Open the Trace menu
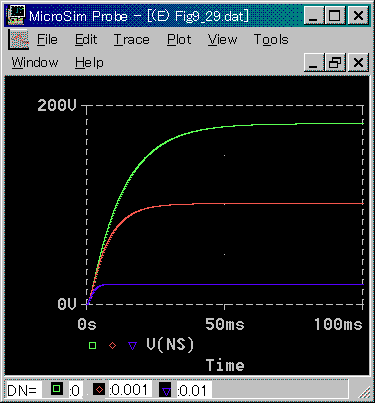Image resolution: width=375 pixels, height=403 pixels. (x=132, y=40)
